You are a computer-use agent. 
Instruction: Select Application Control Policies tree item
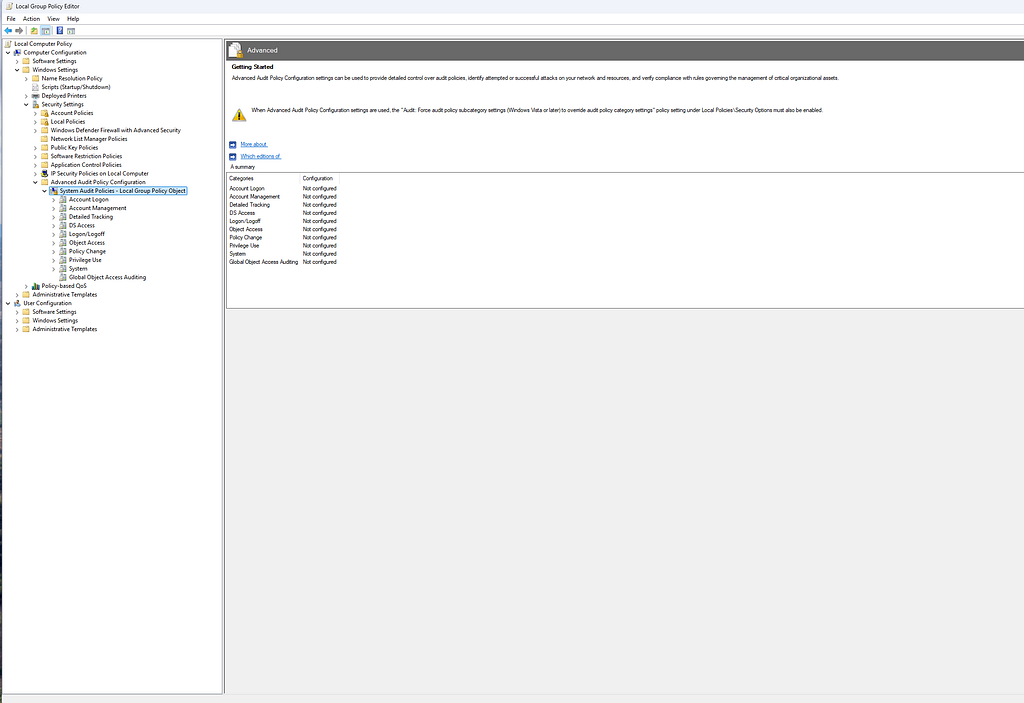[x=86, y=165]
